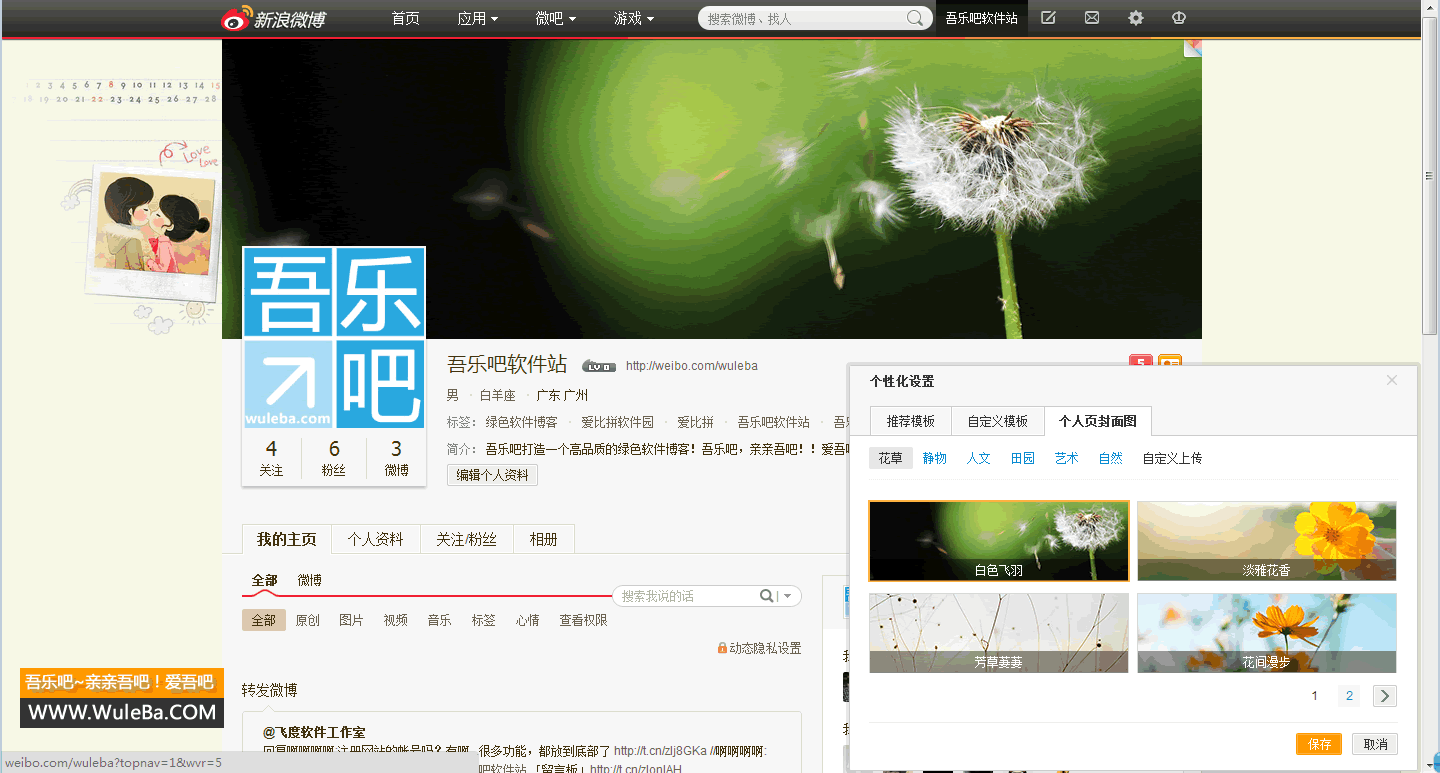Open the 相册 profile tab
1440x773 pixels.
[x=543, y=539]
